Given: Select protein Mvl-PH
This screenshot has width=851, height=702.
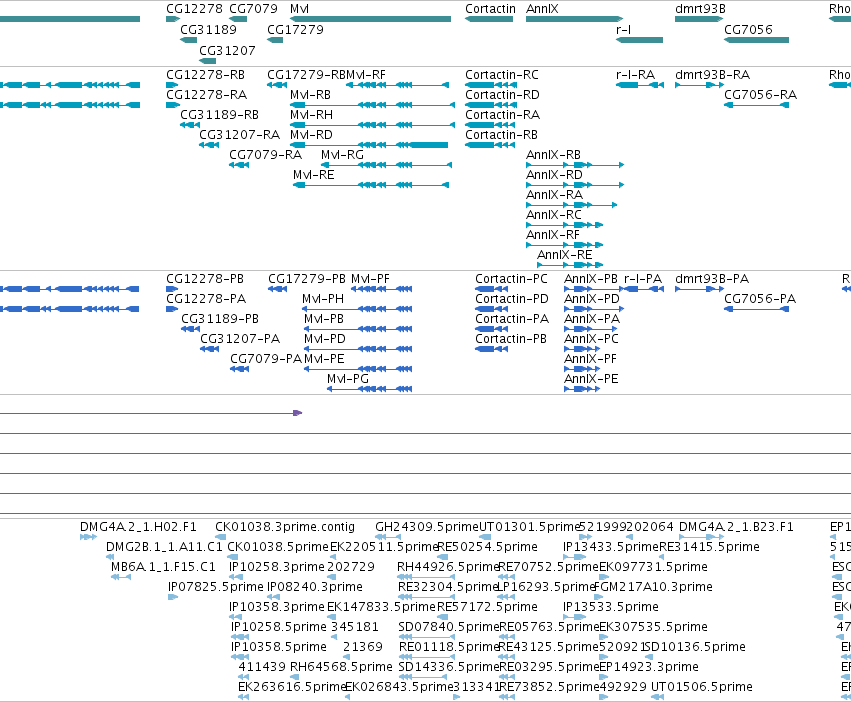Looking at the screenshot, I should coord(357,309).
